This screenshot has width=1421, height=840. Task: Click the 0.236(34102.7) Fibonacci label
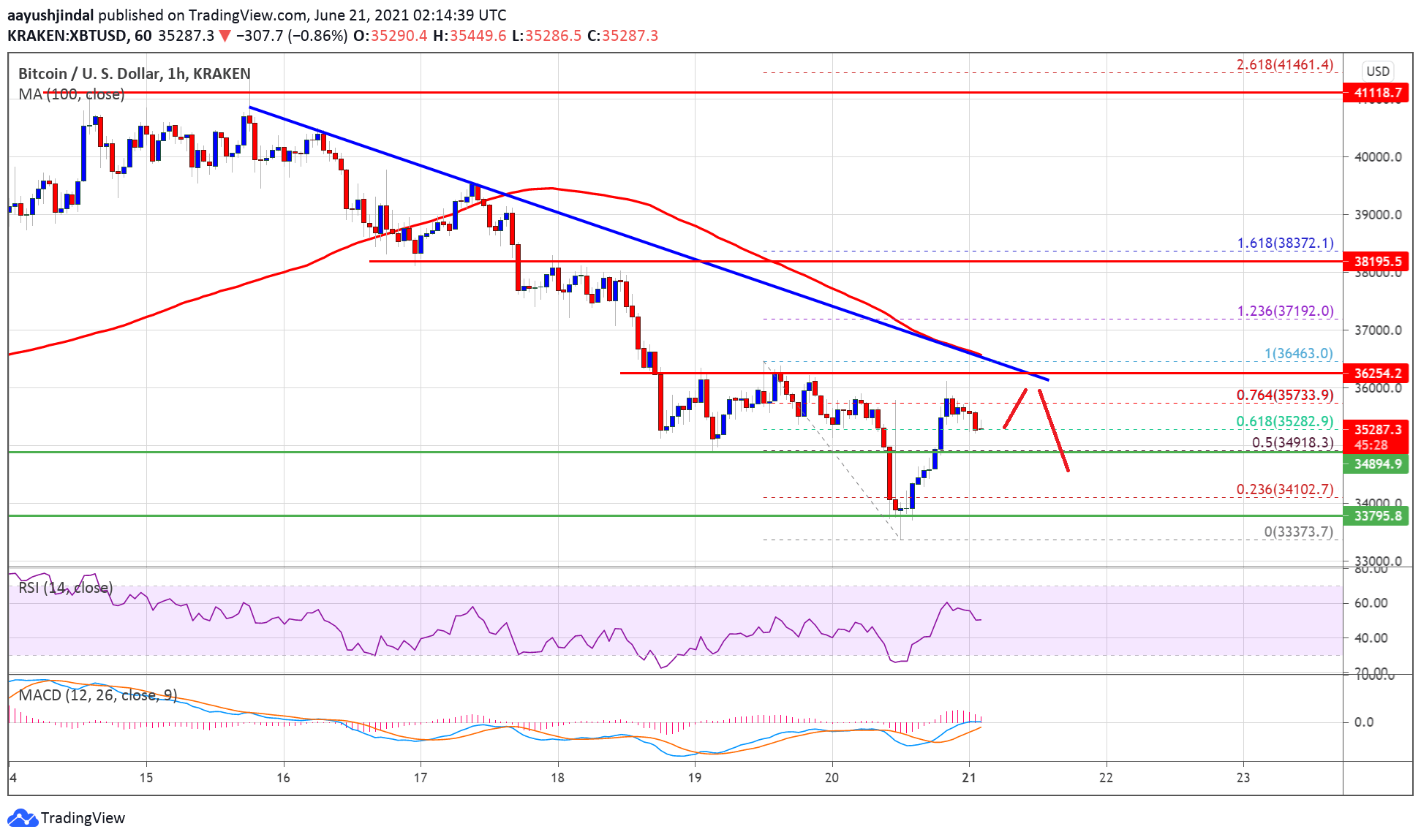[x=1285, y=489]
